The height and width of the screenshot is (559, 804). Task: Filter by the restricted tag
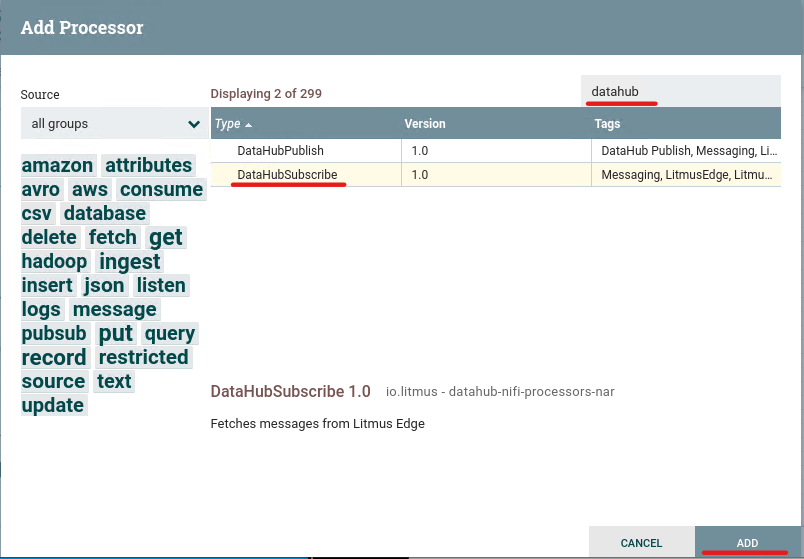point(144,357)
